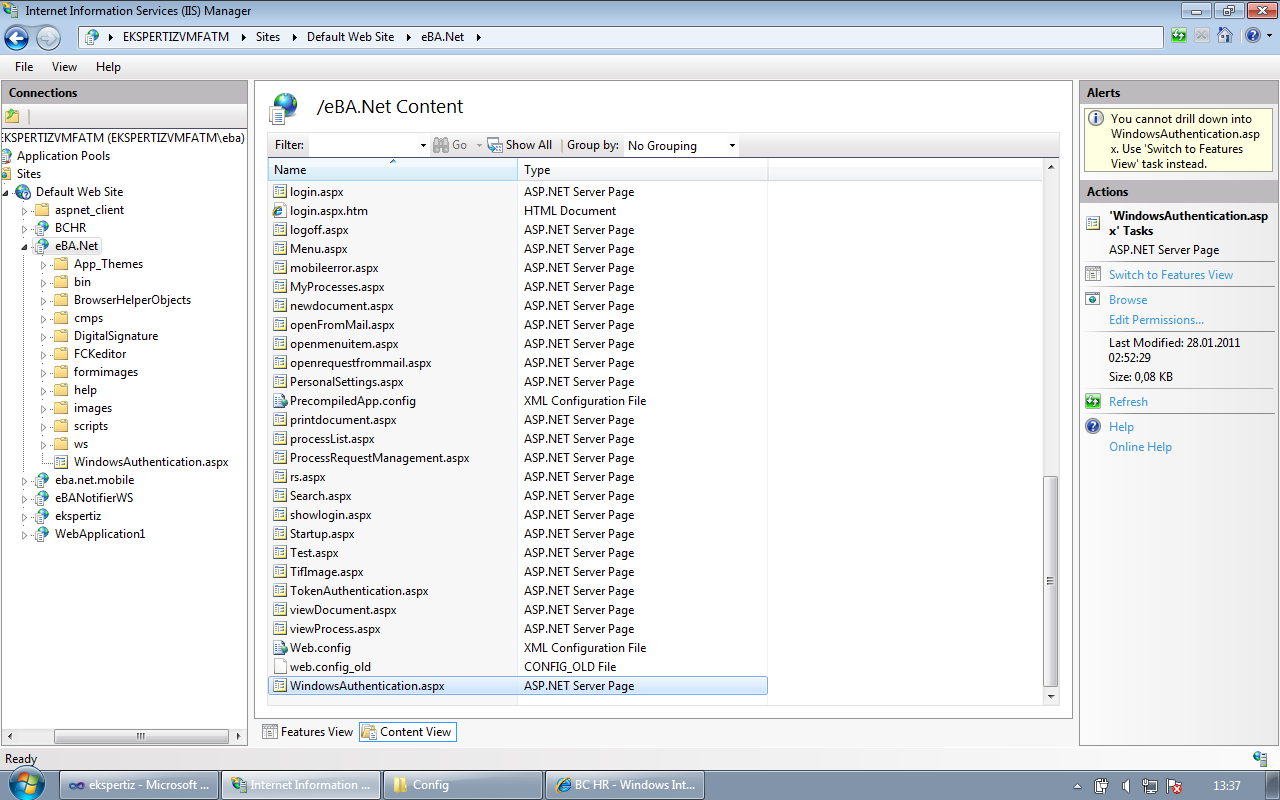This screenshot has height=800, width=1280.
Task: Select the ProcessRequestManagement.aspx file row
Action: tap(518, 458)
